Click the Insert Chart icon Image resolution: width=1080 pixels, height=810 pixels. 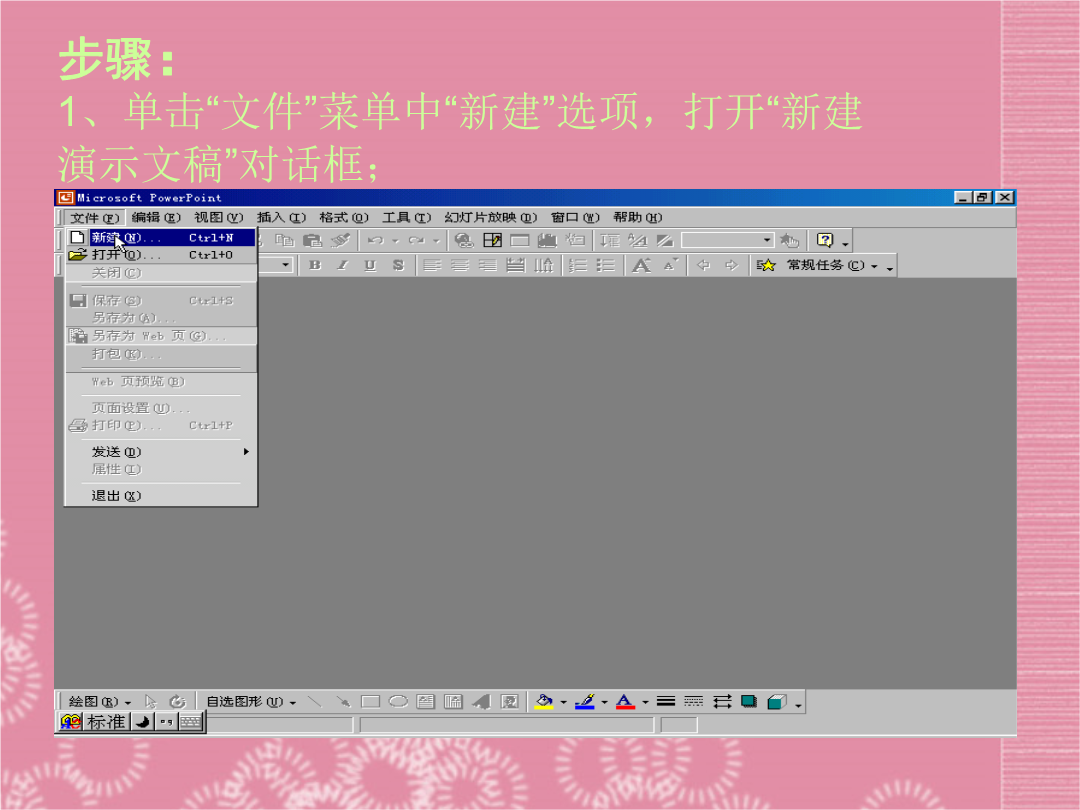pos(548,240)
